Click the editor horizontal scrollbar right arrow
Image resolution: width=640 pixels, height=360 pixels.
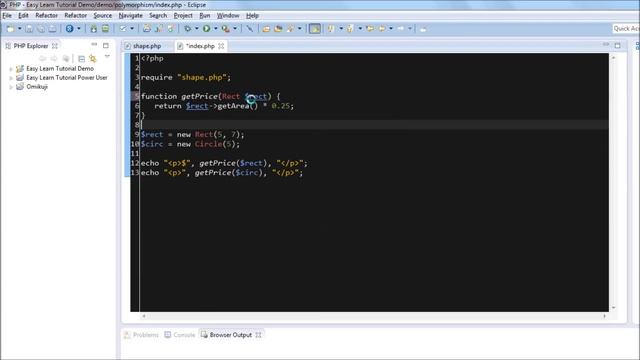[604, 316]
